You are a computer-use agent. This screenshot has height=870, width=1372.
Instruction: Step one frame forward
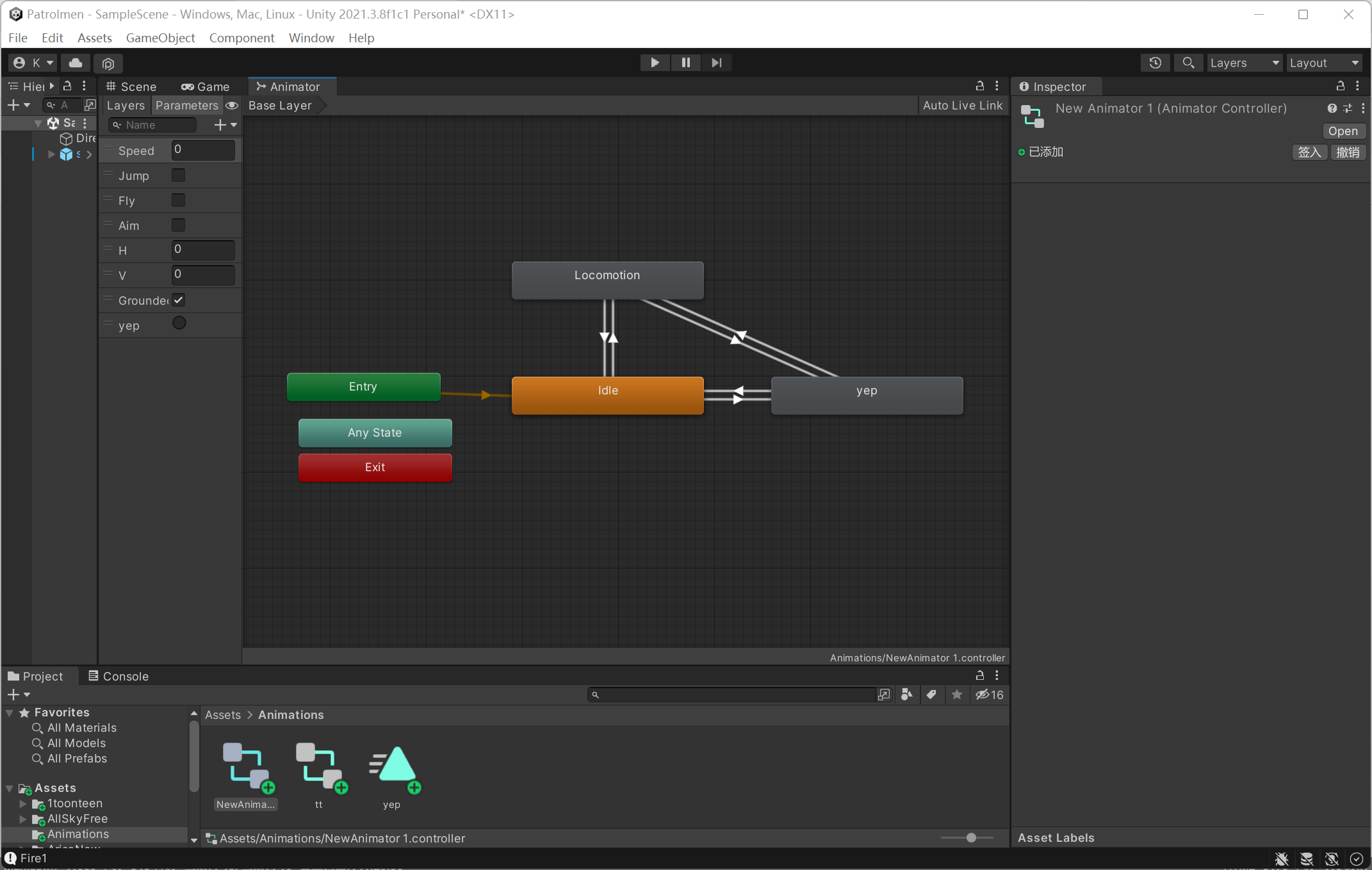(x=716, y=63)
